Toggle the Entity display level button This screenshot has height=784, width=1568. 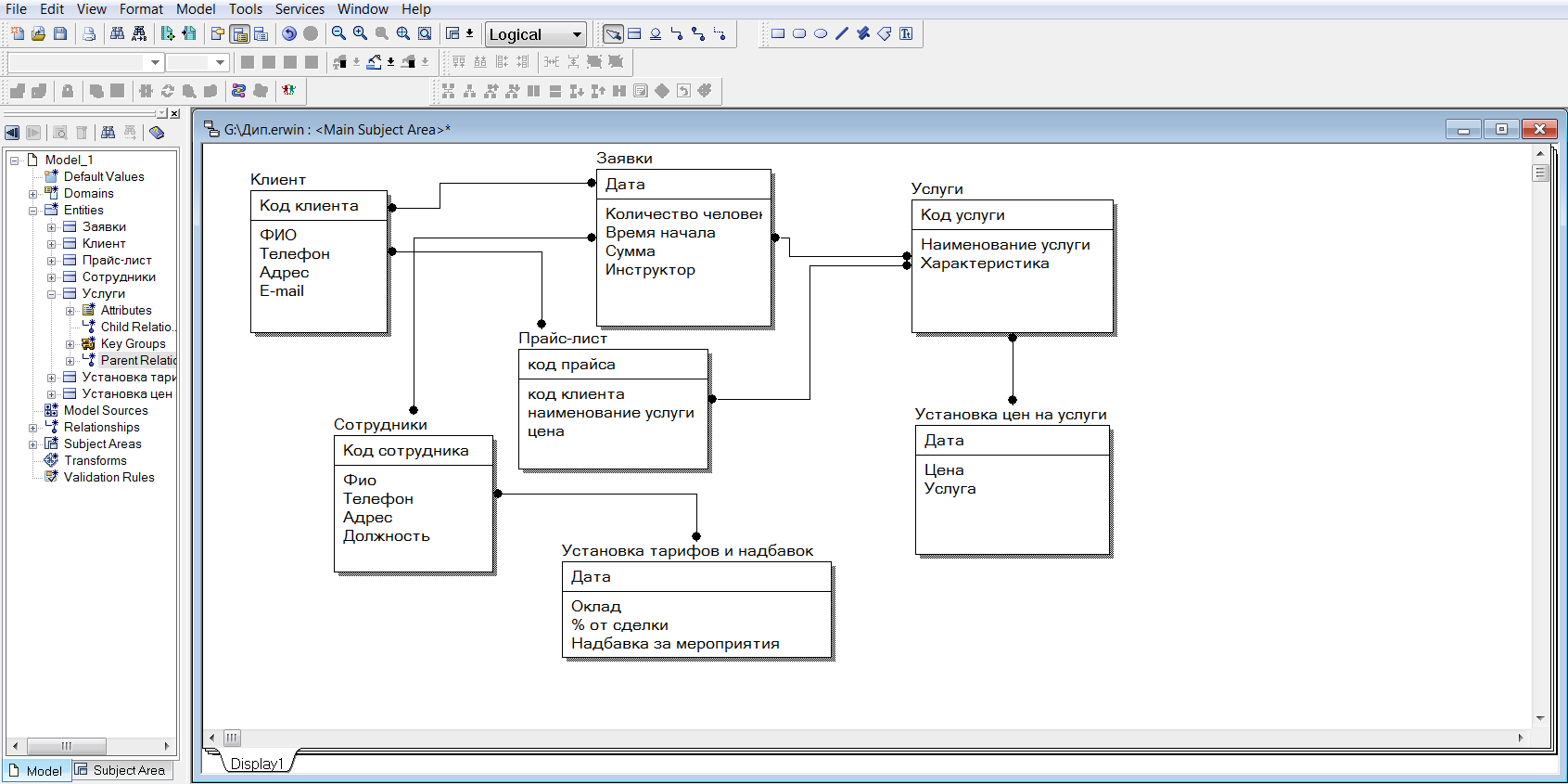(x=218, y=34)
